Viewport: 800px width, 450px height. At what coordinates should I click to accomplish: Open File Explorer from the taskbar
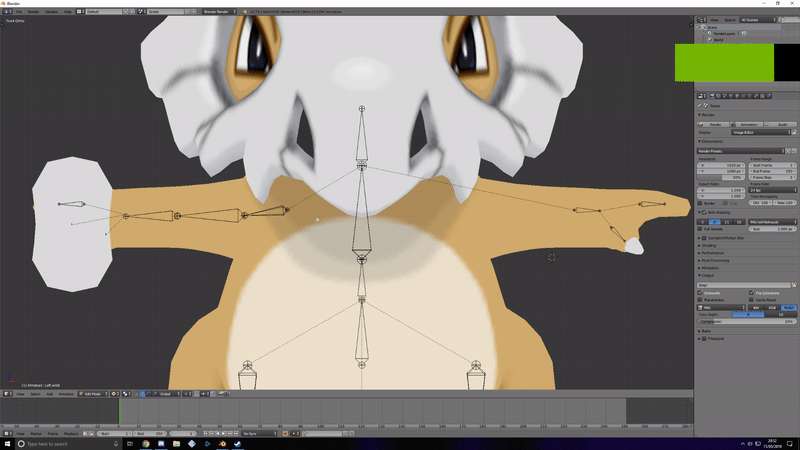pos(177,444)
